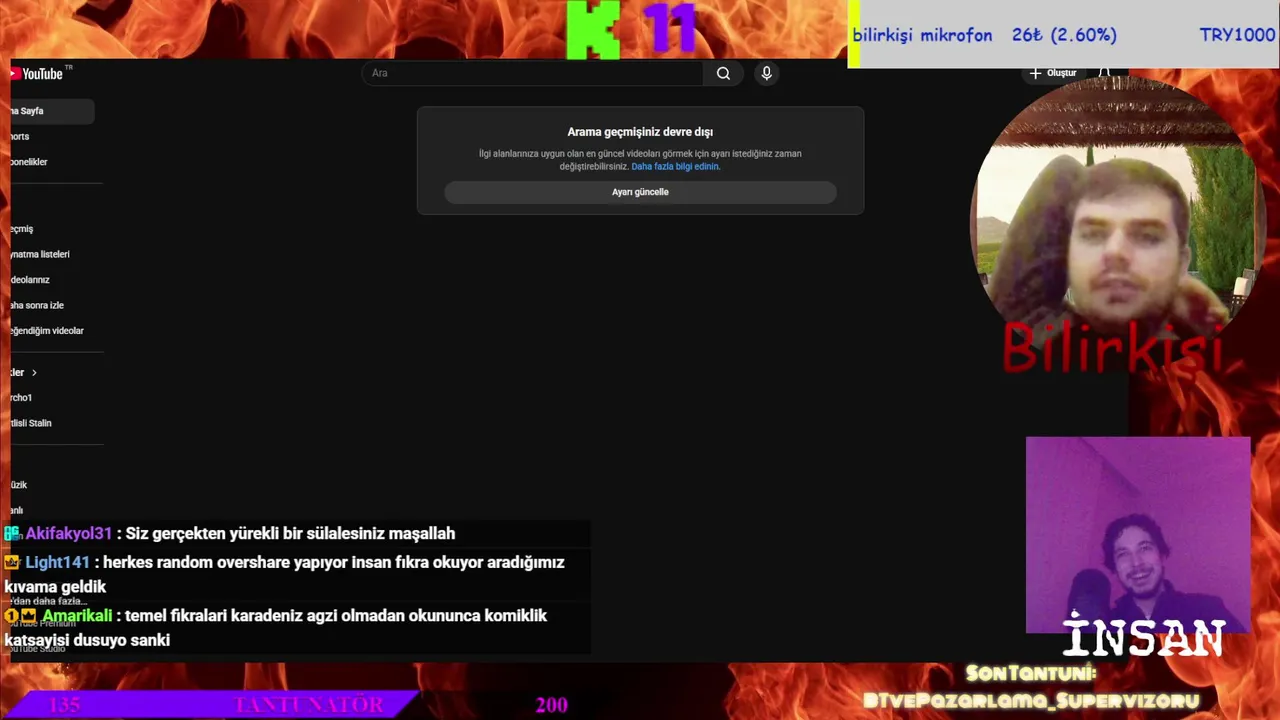The image size is (1280, 720).
Task: Click the TRY1000 goal text
Action: pyautogui.click(x=1237, y=35)
